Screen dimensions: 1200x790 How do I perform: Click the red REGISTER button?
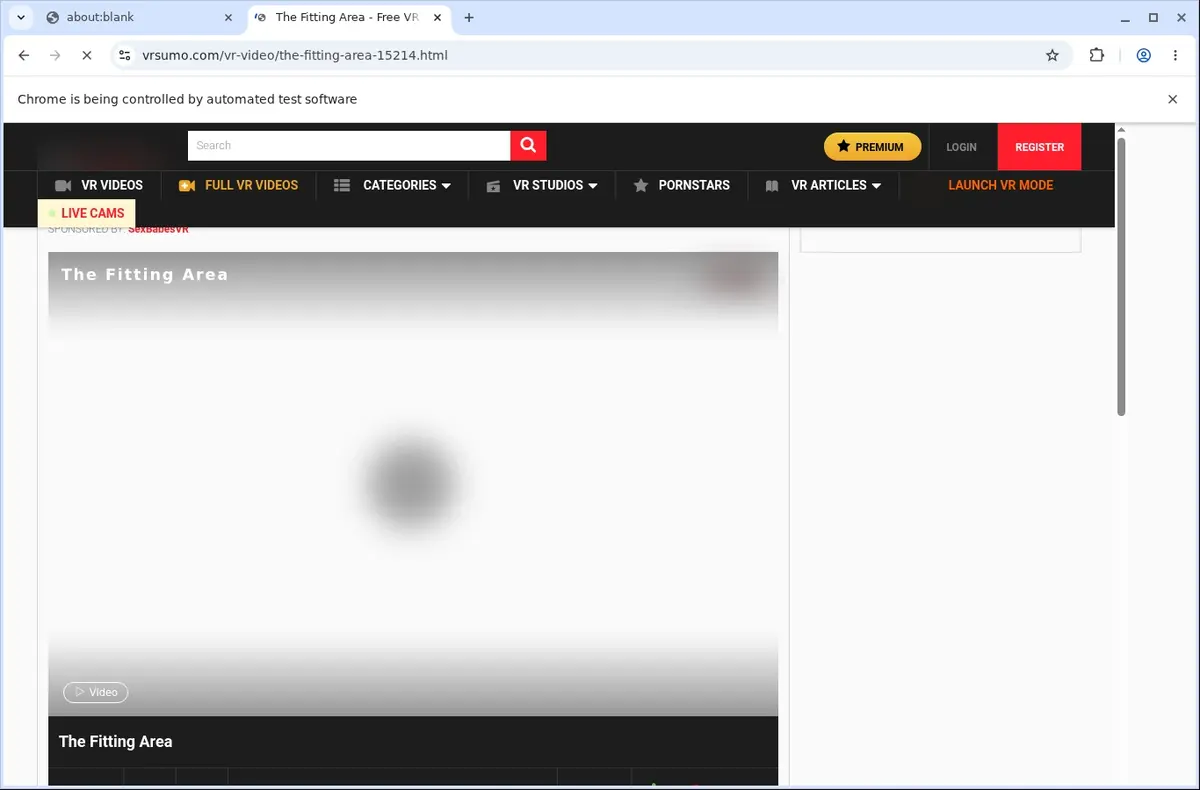coord(1039,147)
